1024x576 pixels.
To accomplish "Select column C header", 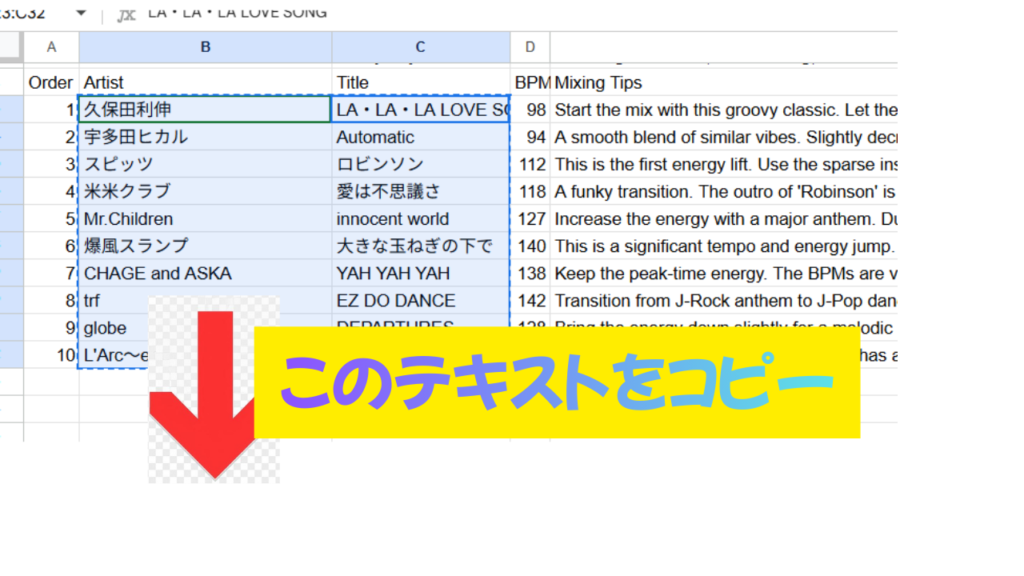I will click(420, 47).
